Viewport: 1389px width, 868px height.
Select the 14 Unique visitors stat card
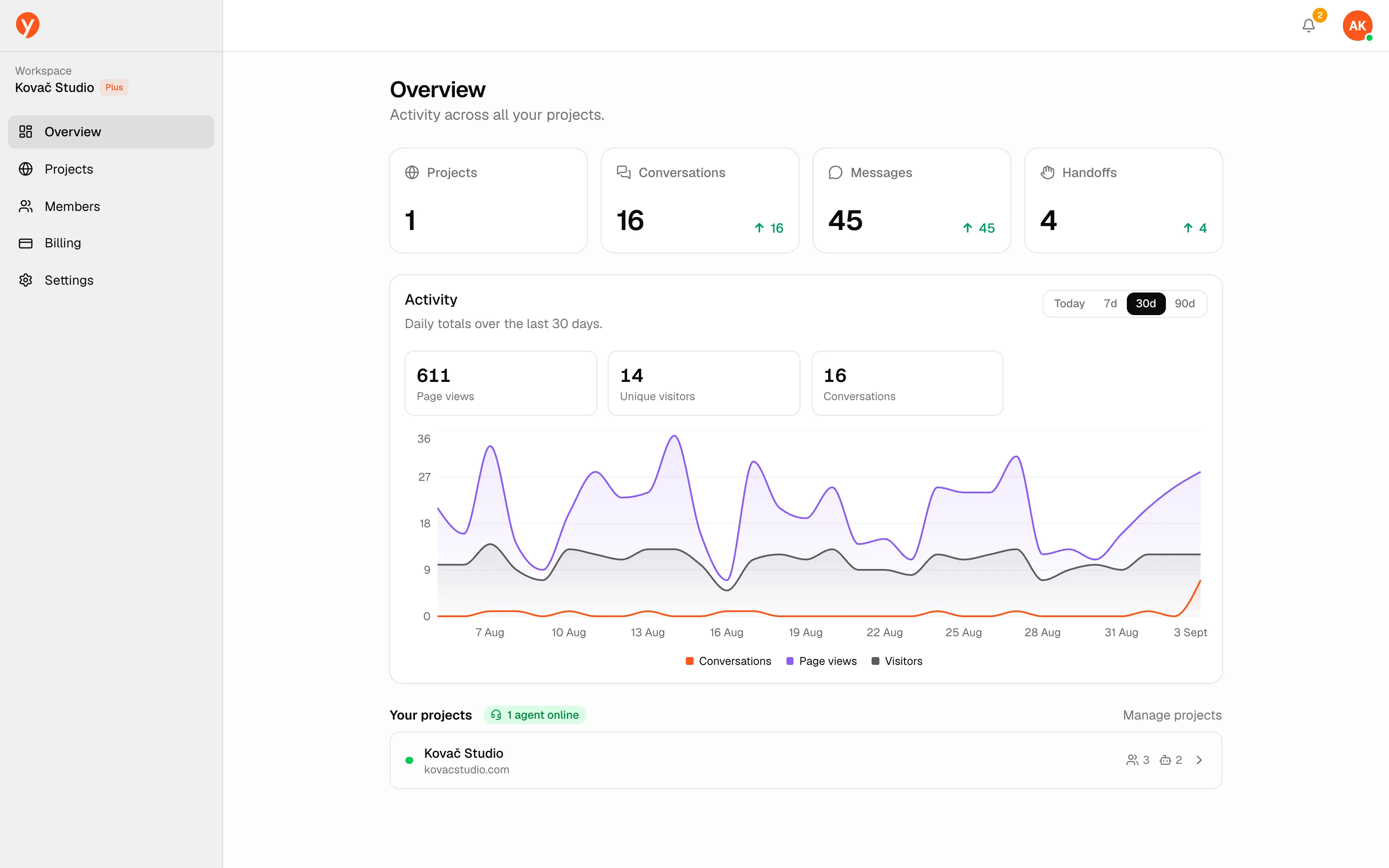click(704, 384)
